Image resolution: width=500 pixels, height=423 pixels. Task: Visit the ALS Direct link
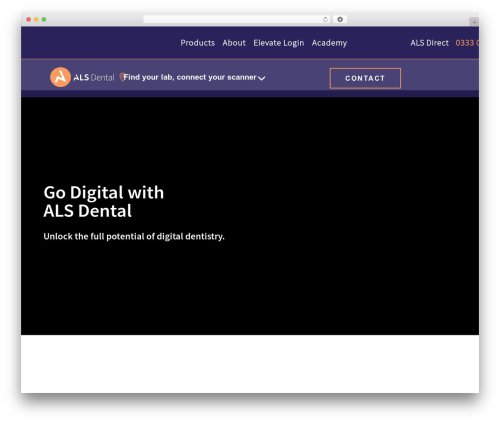pos(429,43)
